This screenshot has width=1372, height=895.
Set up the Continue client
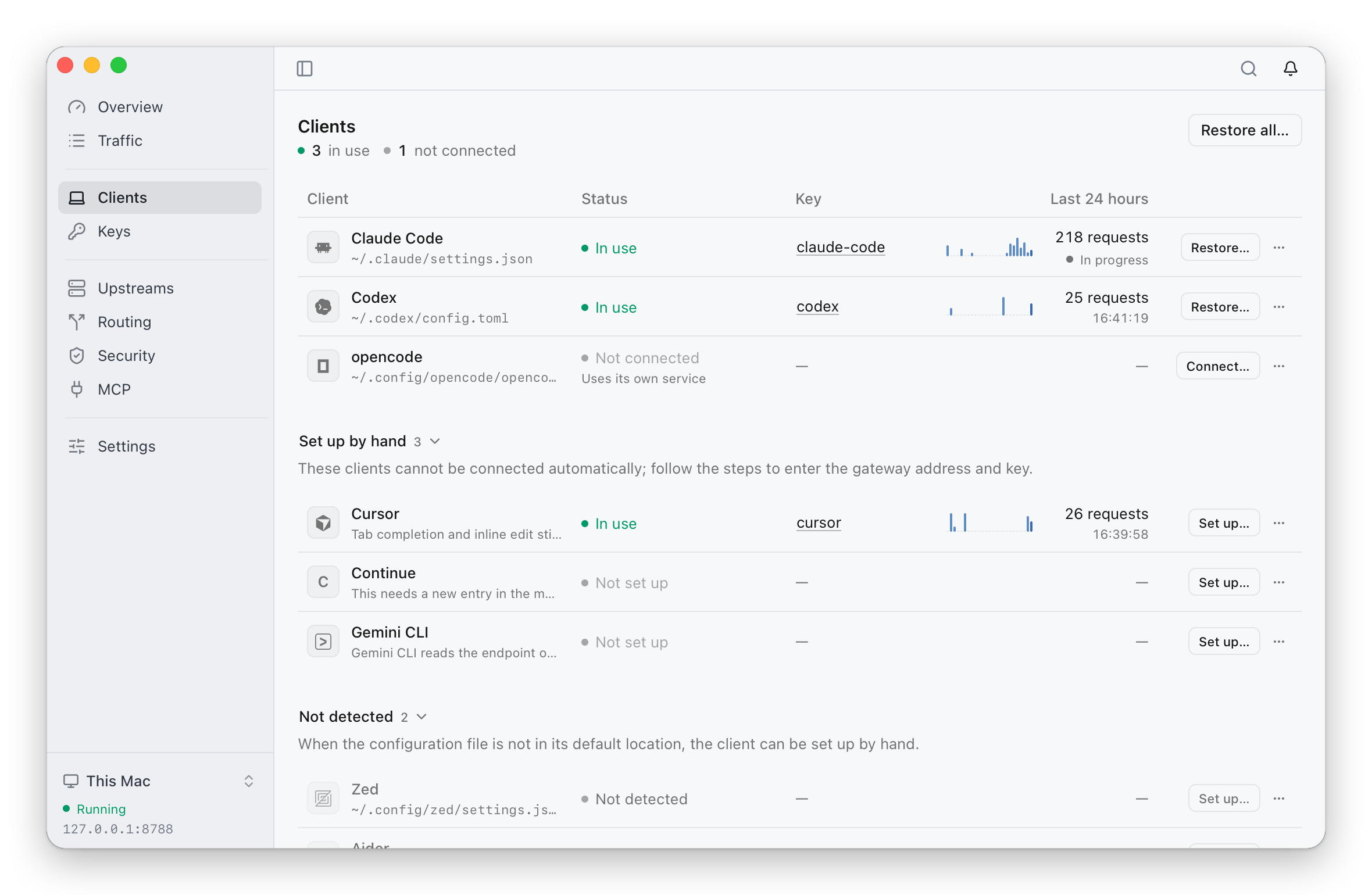[x=1224, y=582]
